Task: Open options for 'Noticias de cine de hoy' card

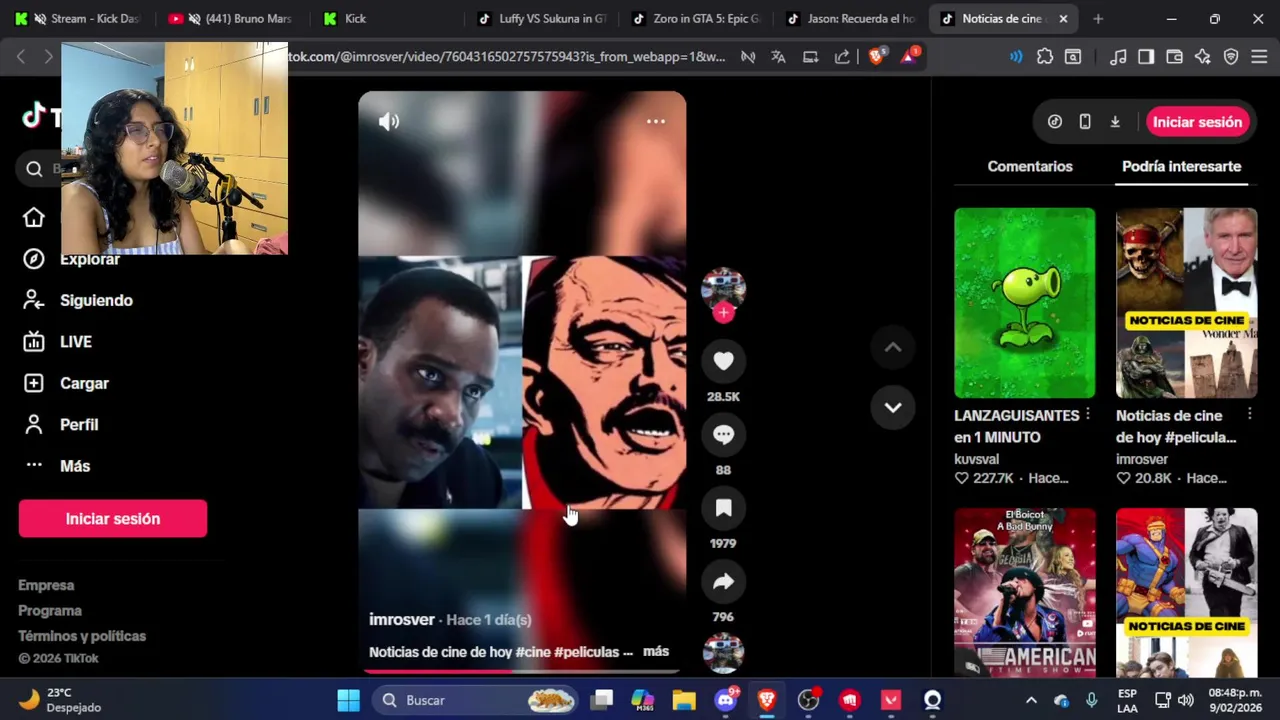Action: tap(1250, 414)
